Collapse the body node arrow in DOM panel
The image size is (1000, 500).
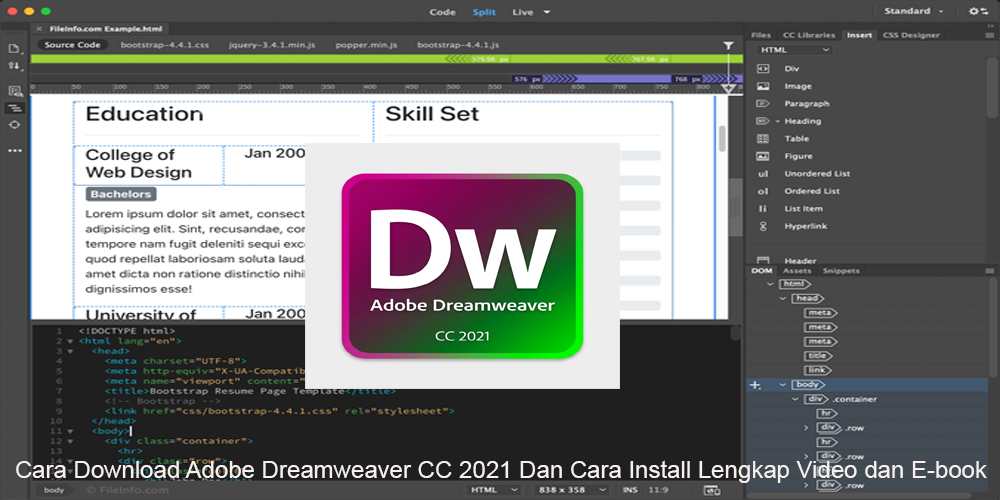(783, 385)
